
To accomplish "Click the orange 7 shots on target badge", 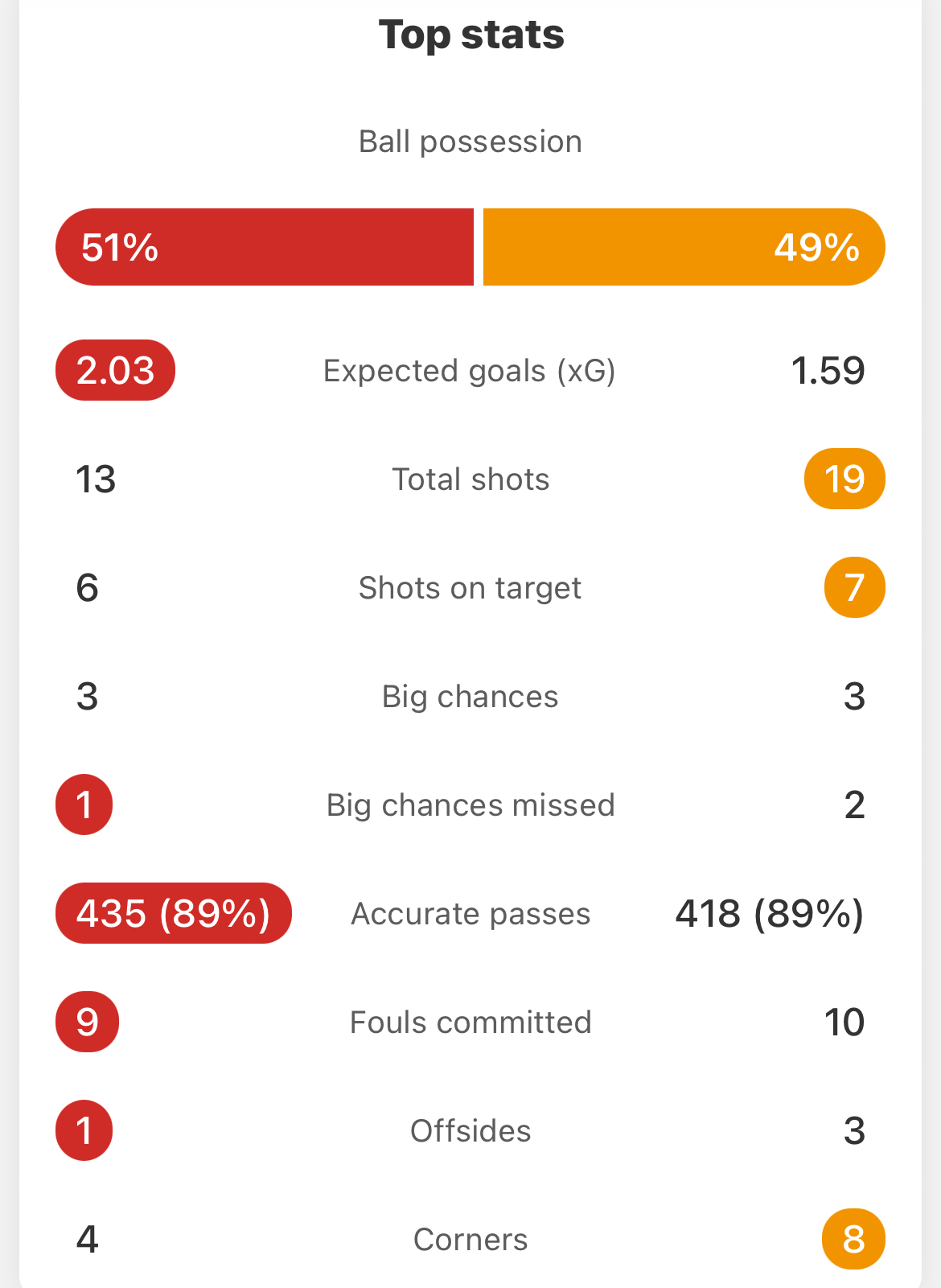I will pyautogui.click(x=854, y=587).
